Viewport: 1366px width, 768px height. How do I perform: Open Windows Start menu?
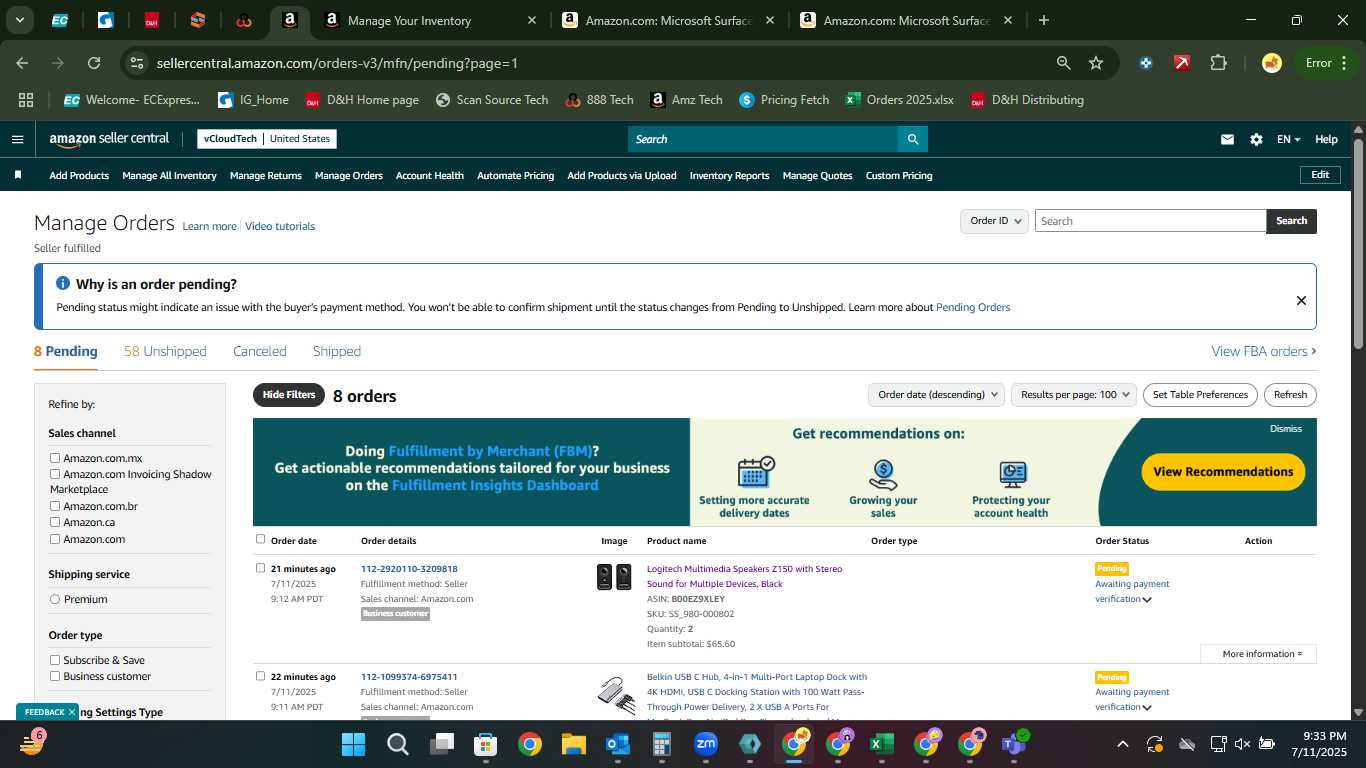353,744
